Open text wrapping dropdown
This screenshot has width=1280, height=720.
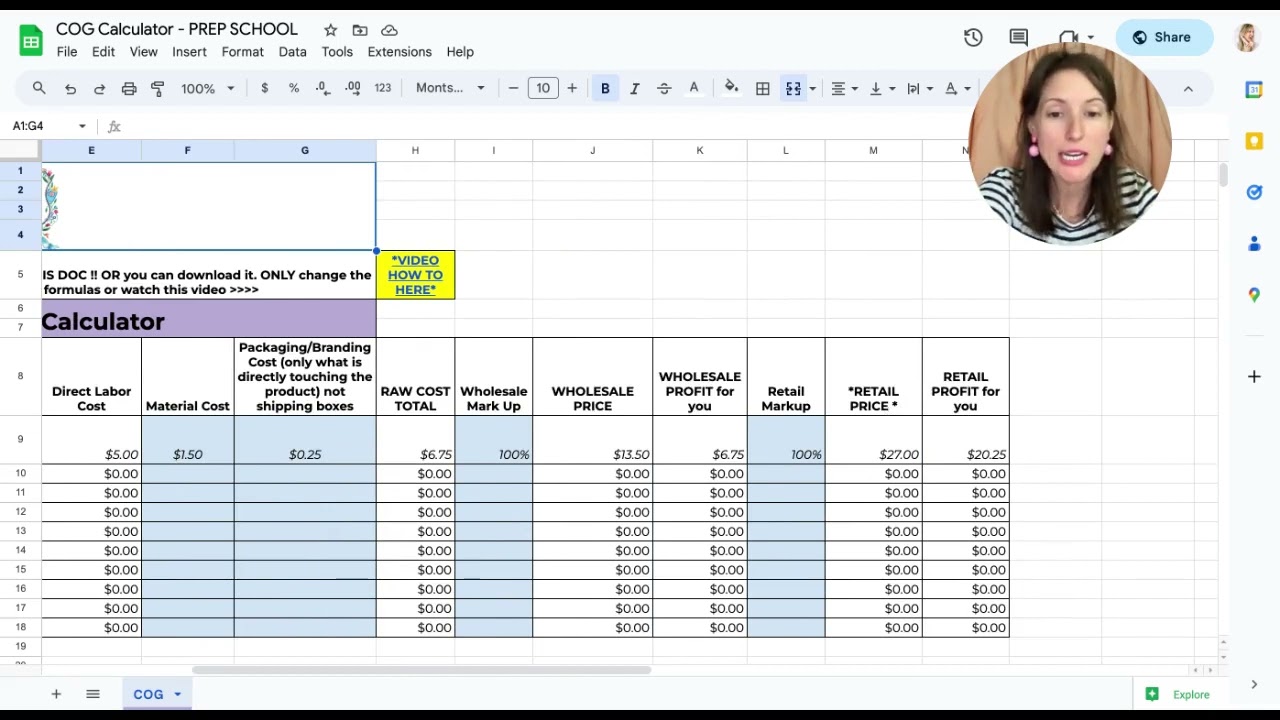(x=919, y=88)
